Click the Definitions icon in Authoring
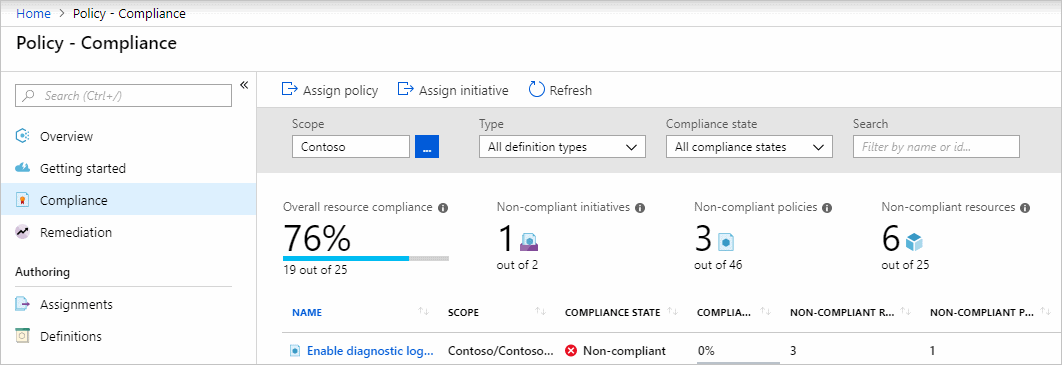 (x=23, y=336)
